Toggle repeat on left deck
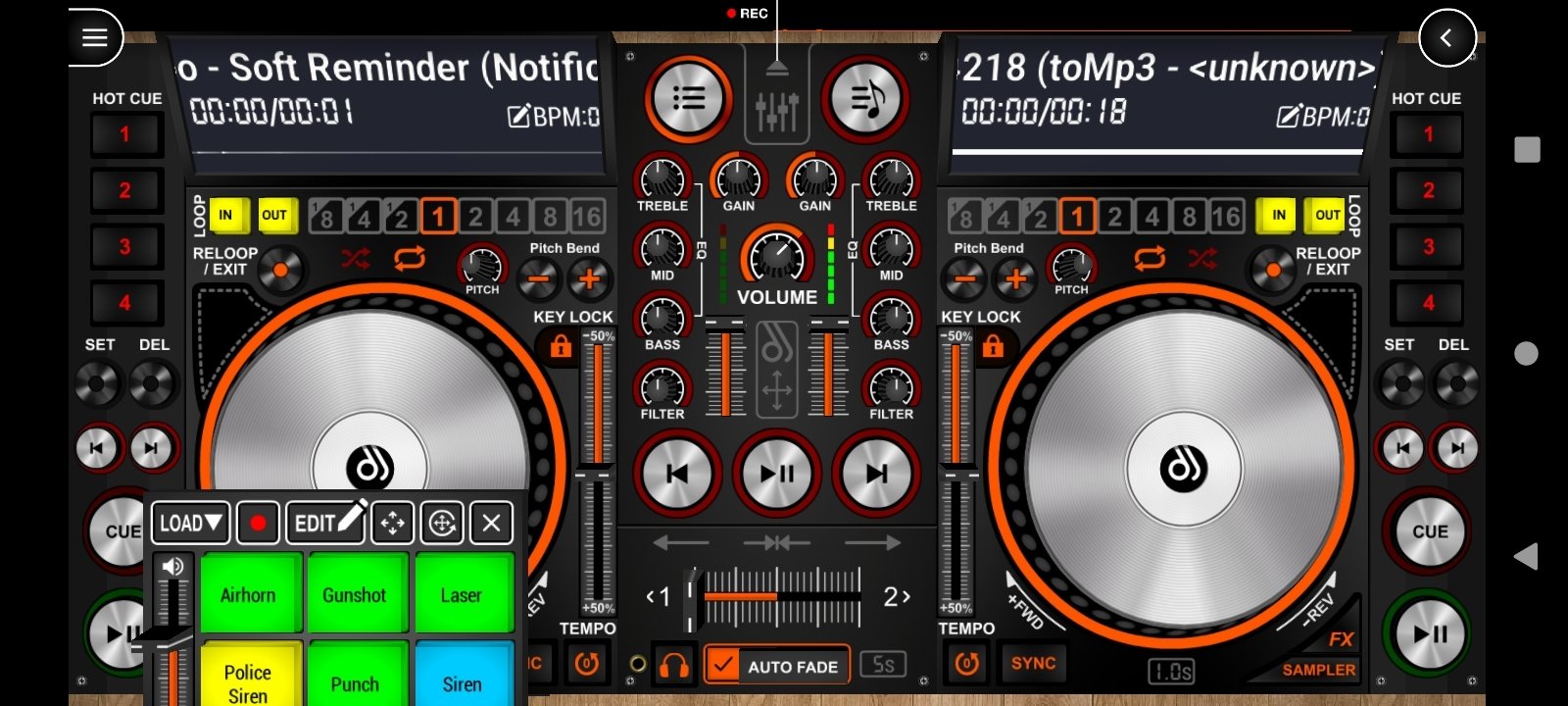 click(x=410, y=259)
